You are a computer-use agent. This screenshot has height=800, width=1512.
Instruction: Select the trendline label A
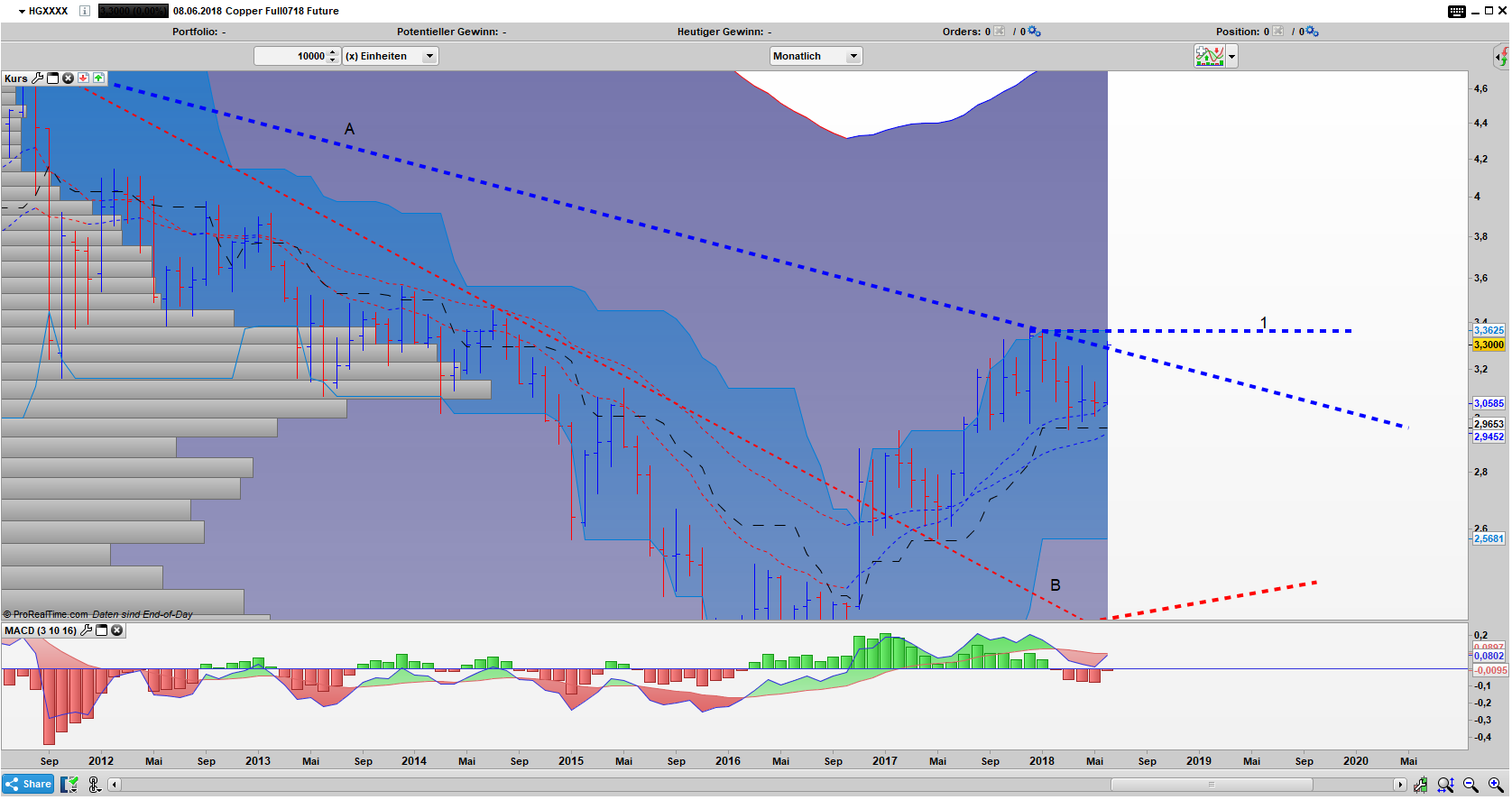tap(349, 129)
